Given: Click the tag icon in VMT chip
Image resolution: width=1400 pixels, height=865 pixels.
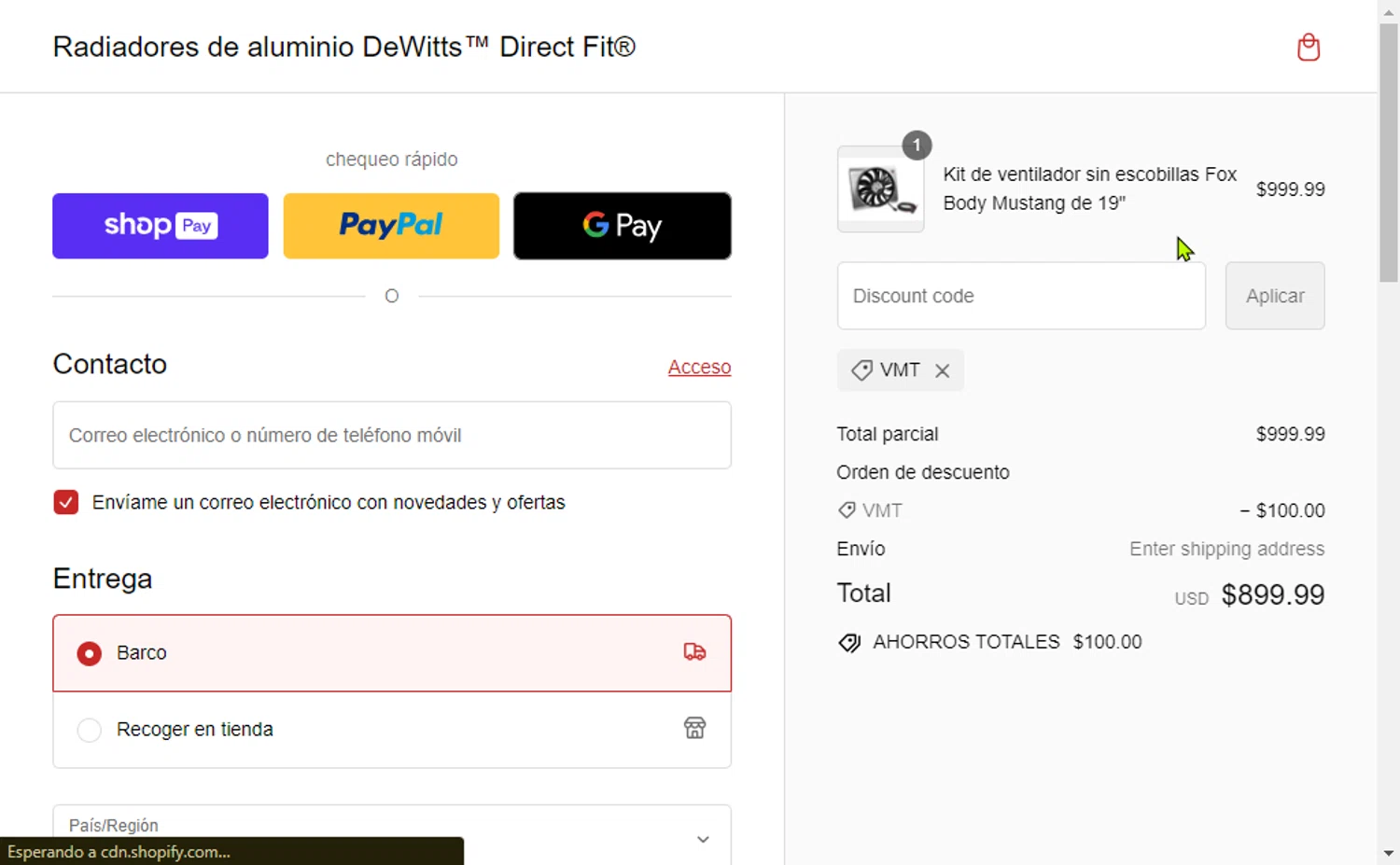Looking at the screenshot, I should coord(861,370).
